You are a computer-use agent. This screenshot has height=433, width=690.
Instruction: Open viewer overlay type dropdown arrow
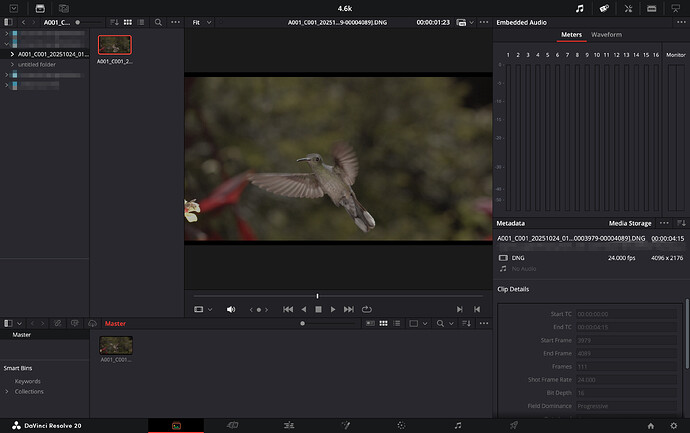[x=210, y=309]
